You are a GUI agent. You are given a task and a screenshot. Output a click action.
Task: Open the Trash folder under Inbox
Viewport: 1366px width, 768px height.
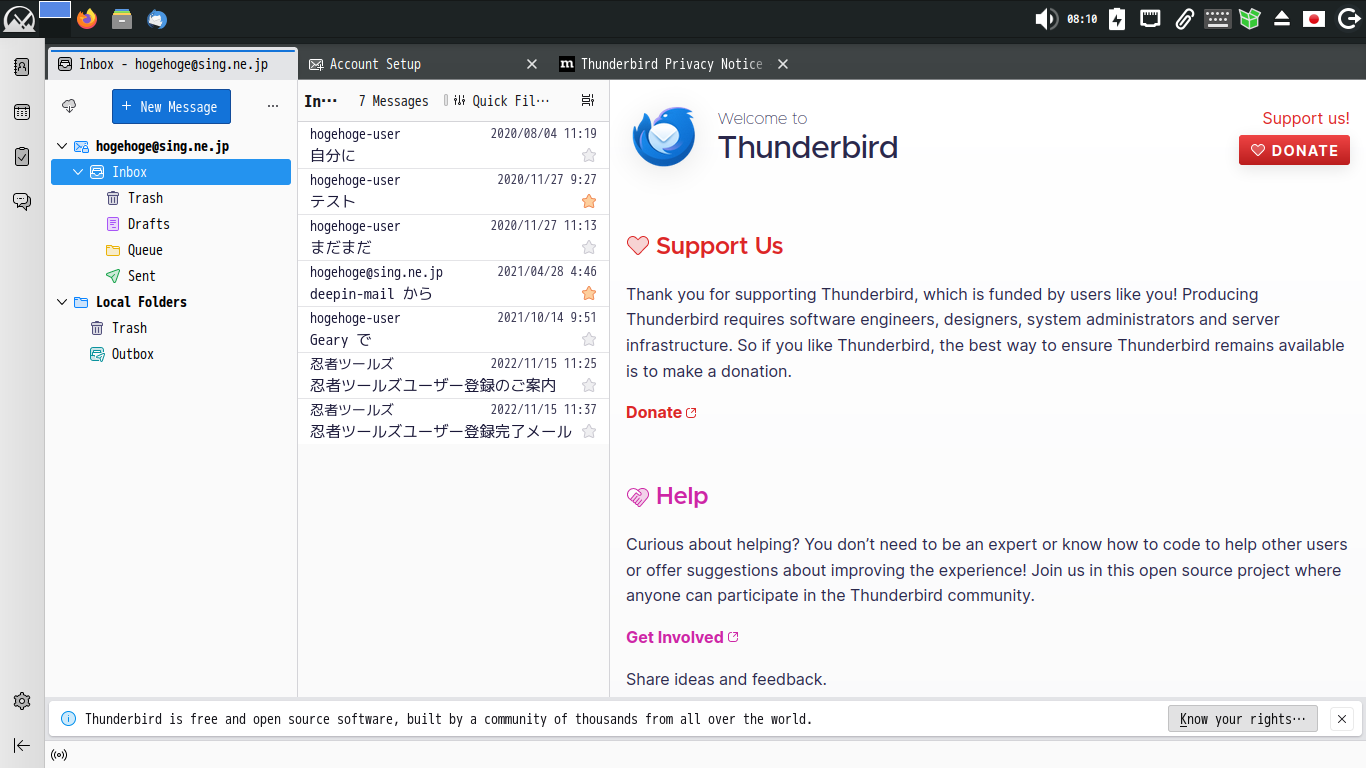(x=171, y=198)
